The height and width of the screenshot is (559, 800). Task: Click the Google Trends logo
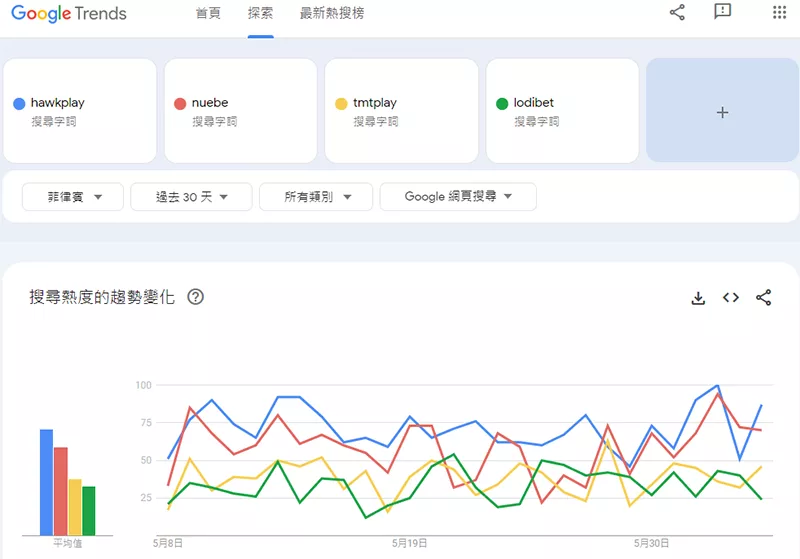tap(69, 13)
